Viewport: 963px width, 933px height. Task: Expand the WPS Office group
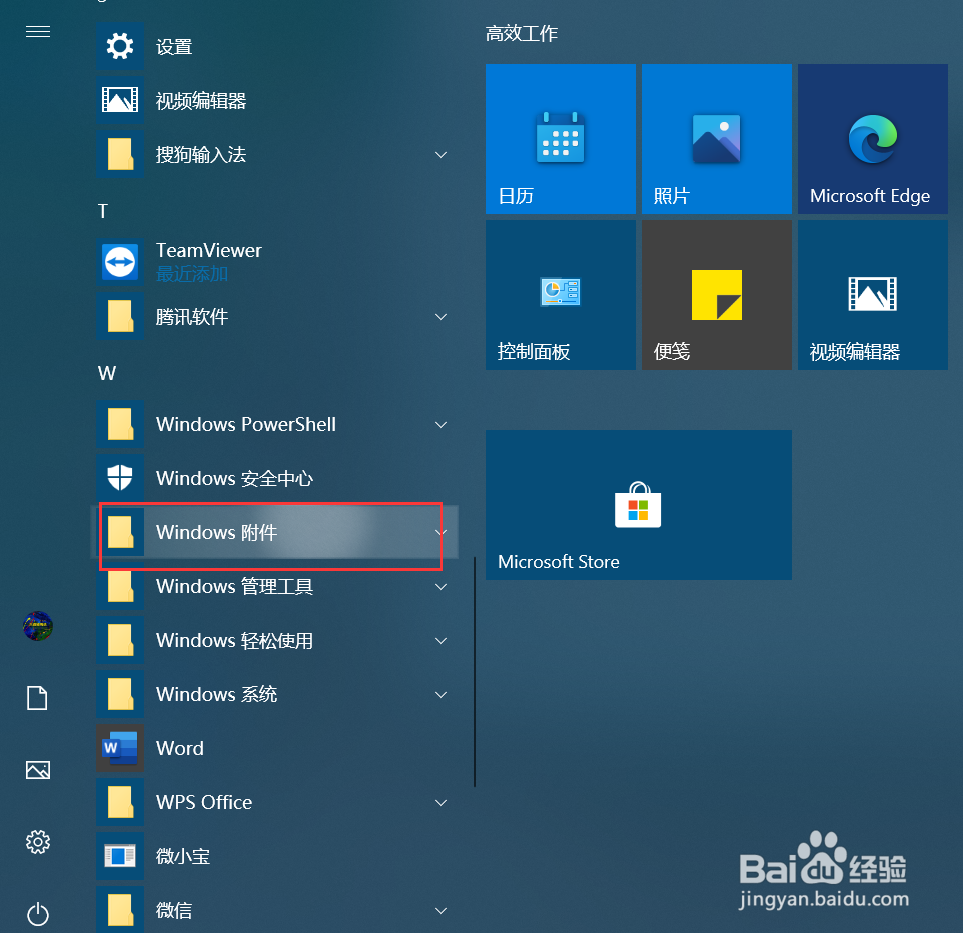point(440,802)
